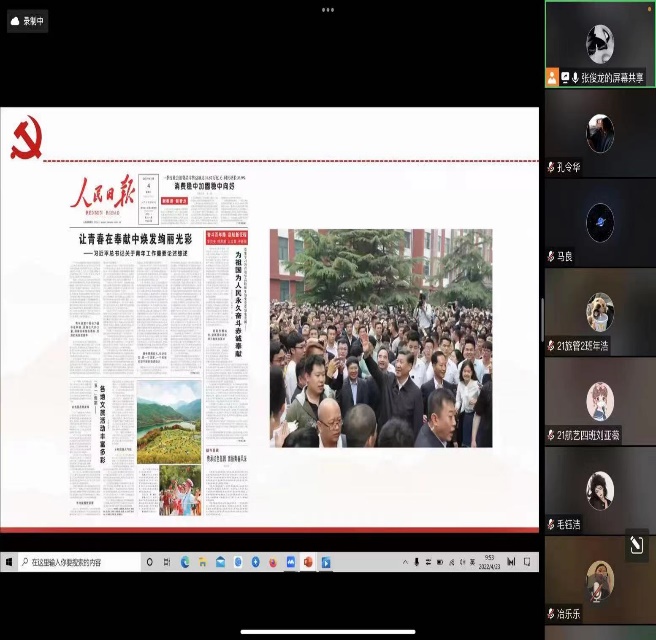Viewport: 656px width, 640px height.
Task: Click the party emblem on the slide
Action: point(26,138)
